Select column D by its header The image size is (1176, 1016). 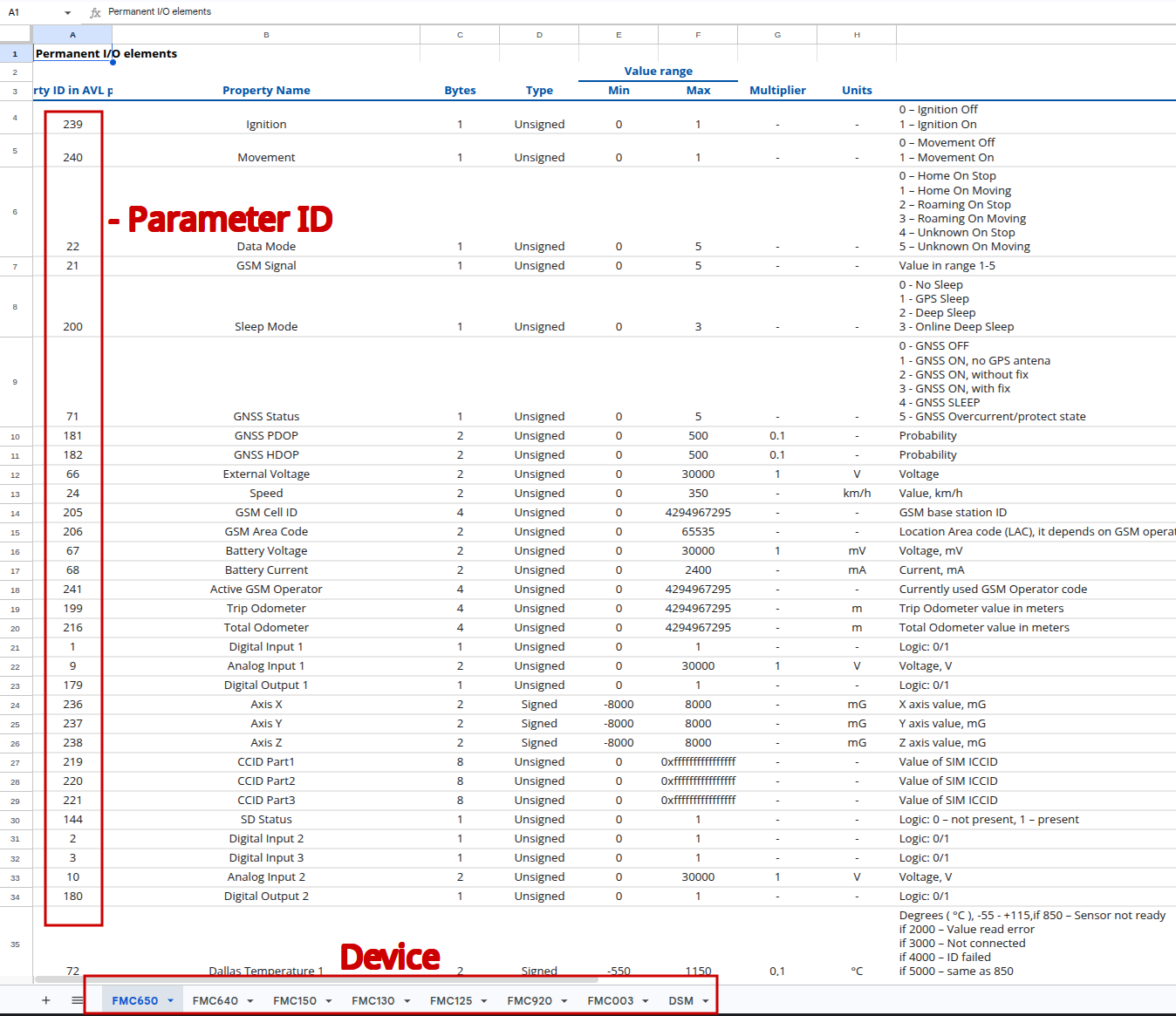[x=539, y=35]
